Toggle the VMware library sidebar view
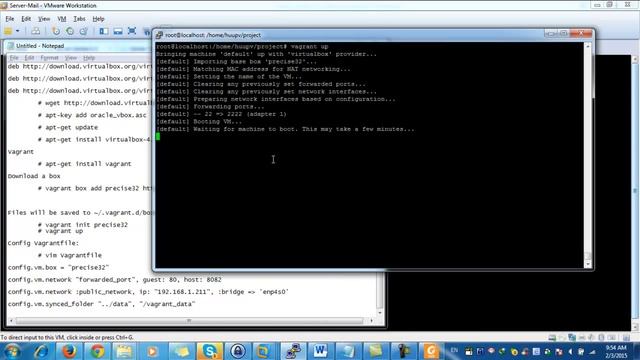 104,31
